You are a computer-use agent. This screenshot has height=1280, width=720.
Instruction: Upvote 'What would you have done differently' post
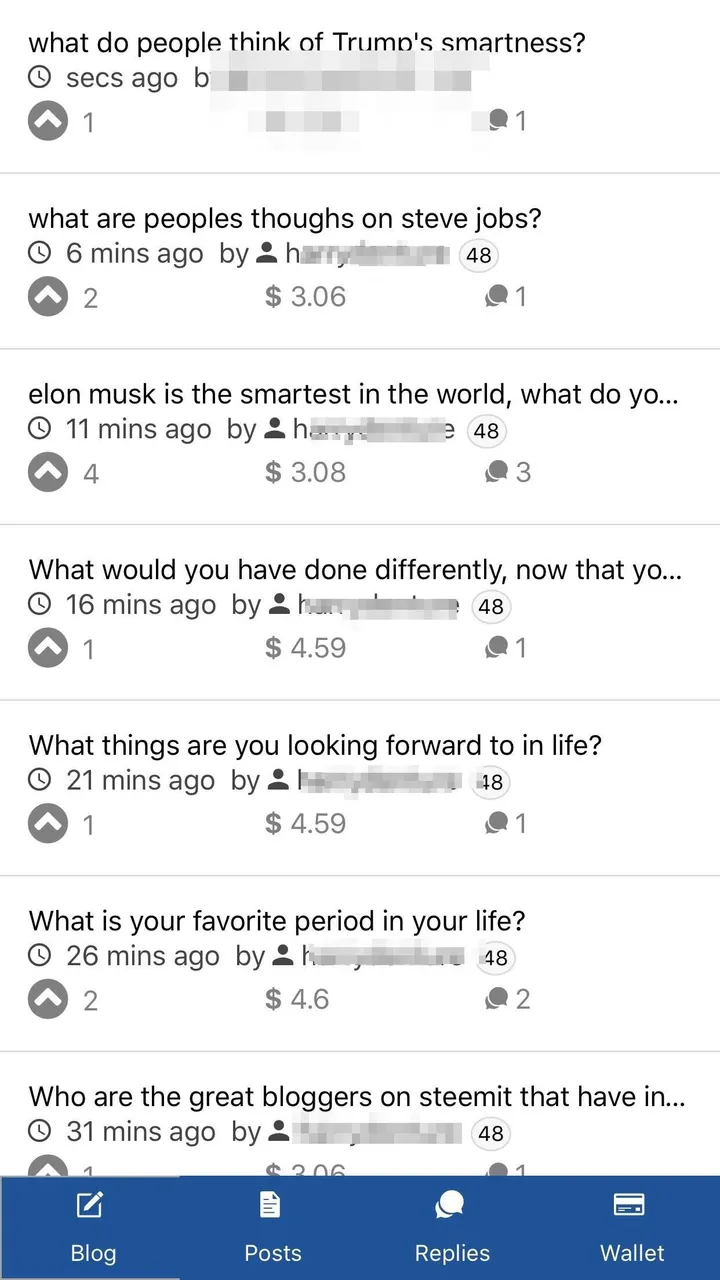pos(47,648)
